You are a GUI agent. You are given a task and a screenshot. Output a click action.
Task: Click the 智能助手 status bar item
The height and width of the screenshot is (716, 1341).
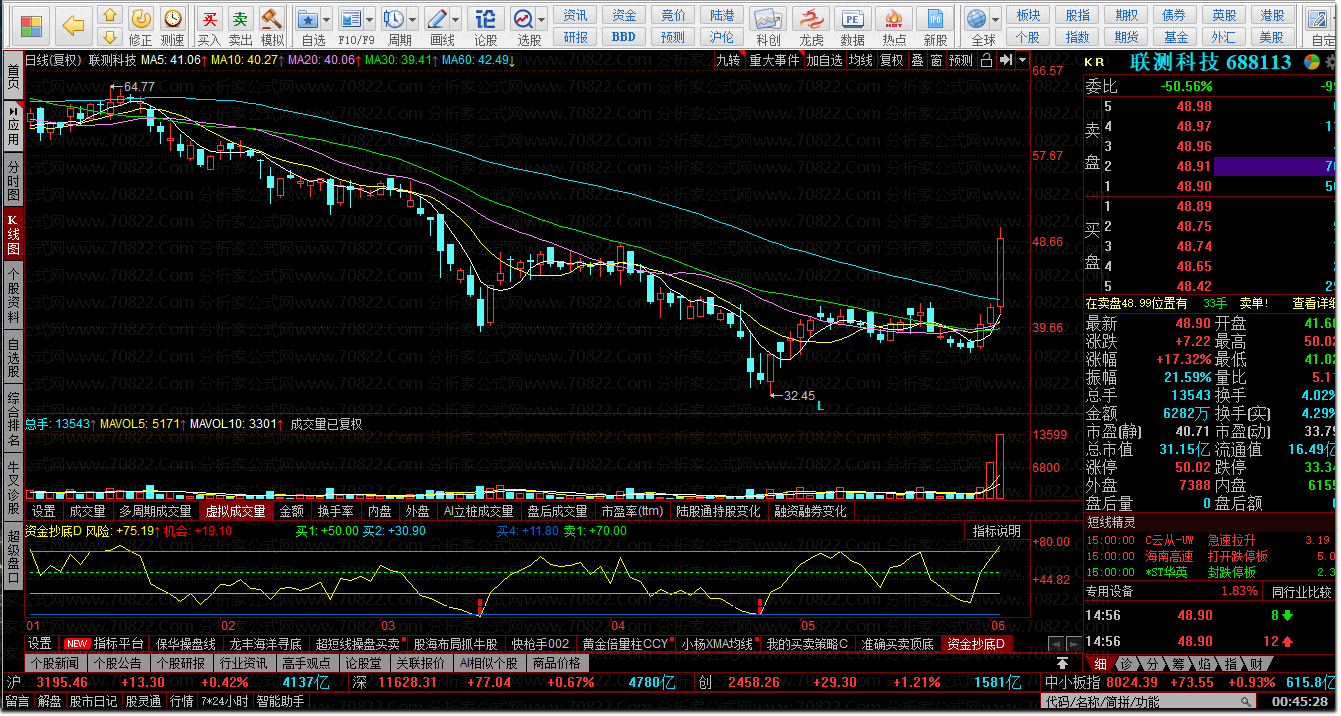click(x=281, y=702)
